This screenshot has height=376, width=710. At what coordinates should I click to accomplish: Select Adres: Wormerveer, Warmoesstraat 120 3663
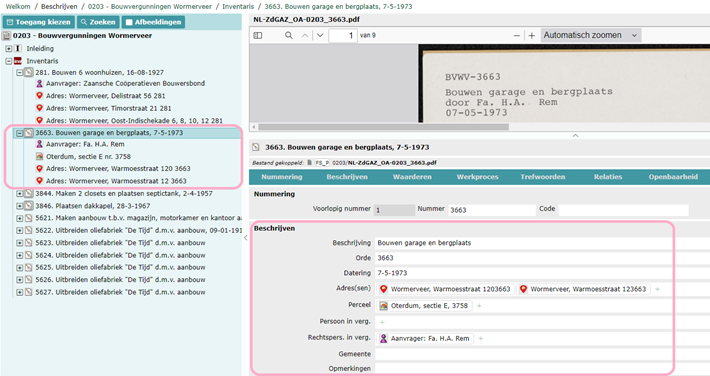118,169
